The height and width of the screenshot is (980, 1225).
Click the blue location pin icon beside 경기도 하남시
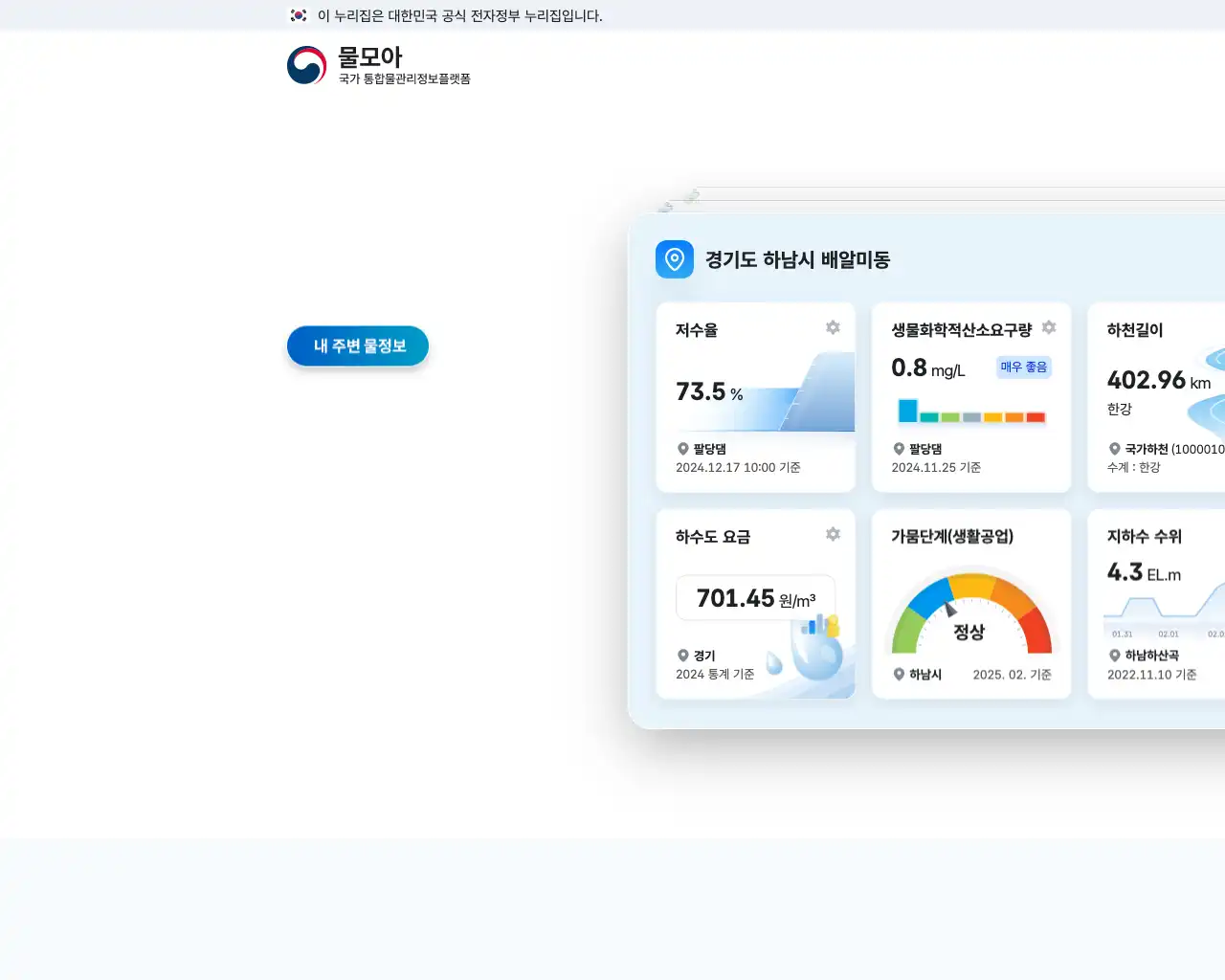point(675,259)
